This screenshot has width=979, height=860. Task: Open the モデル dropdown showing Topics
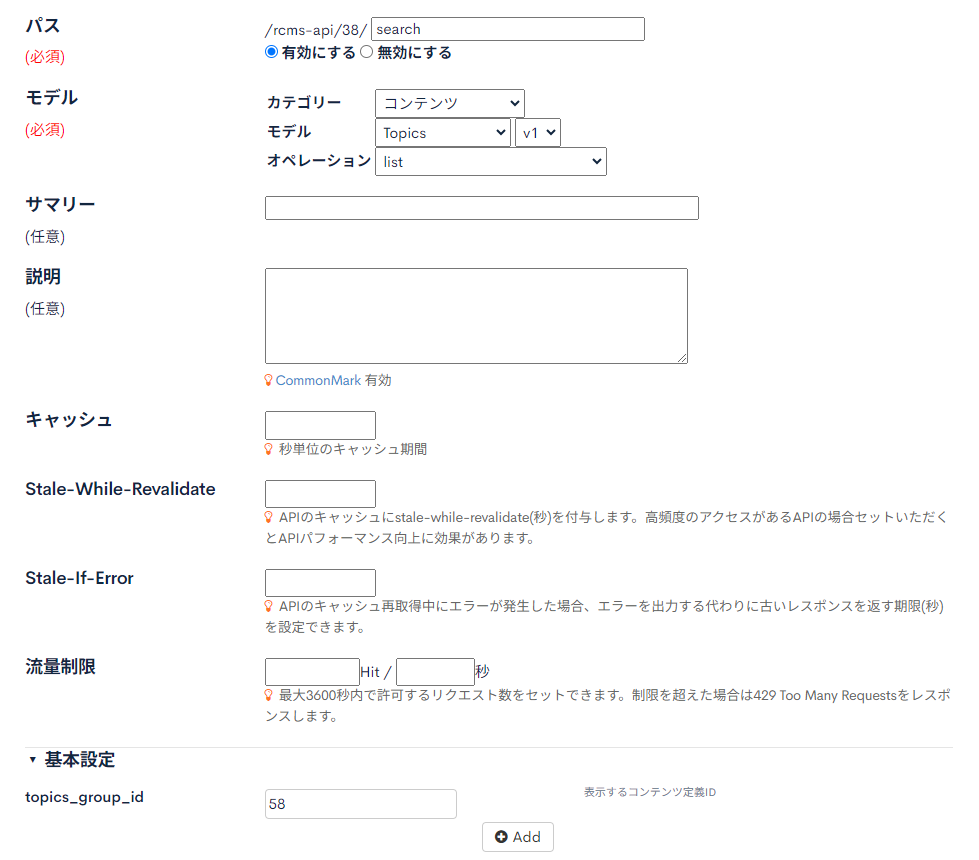[x=442, y=133]
